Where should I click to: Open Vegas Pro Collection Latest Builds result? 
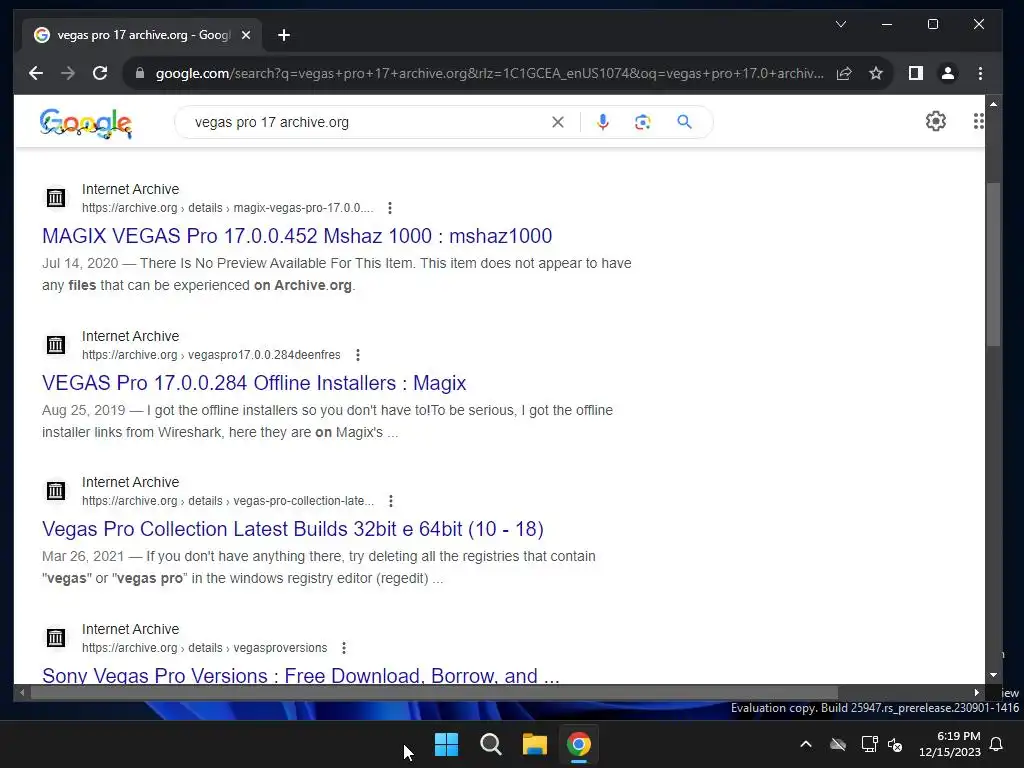pos(293,529)
